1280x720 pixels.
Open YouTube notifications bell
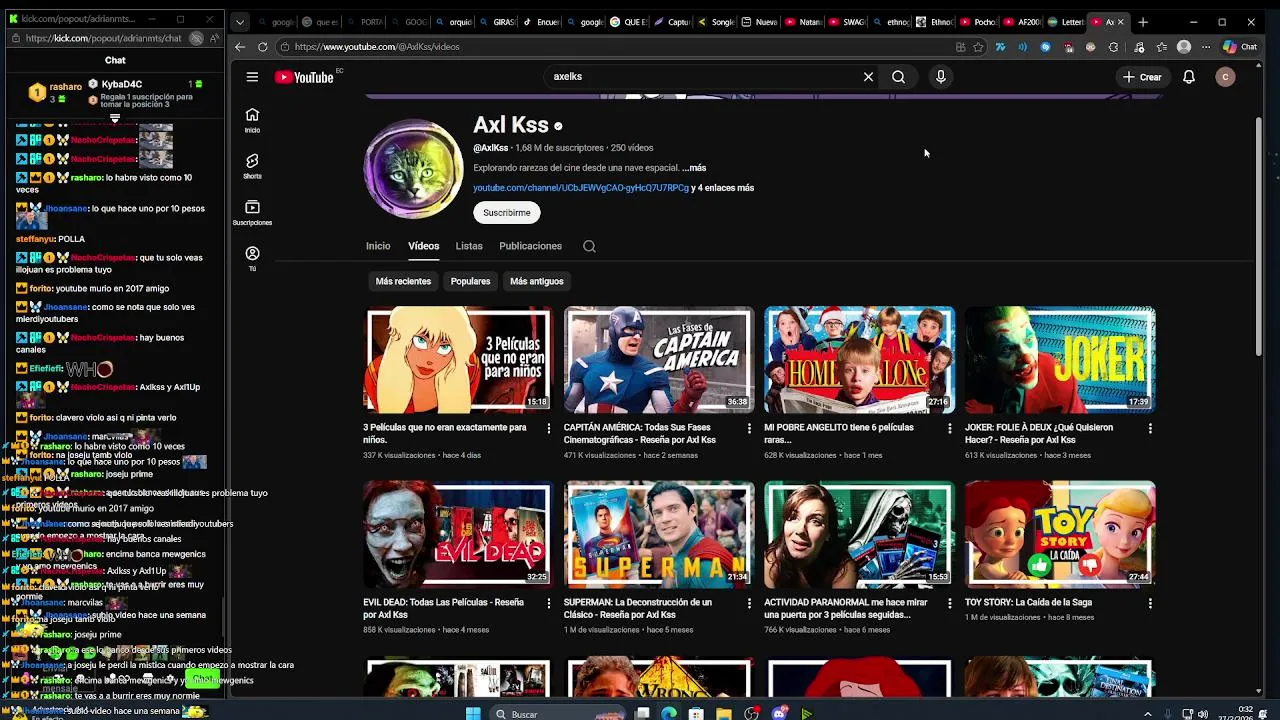point(1189,77)
